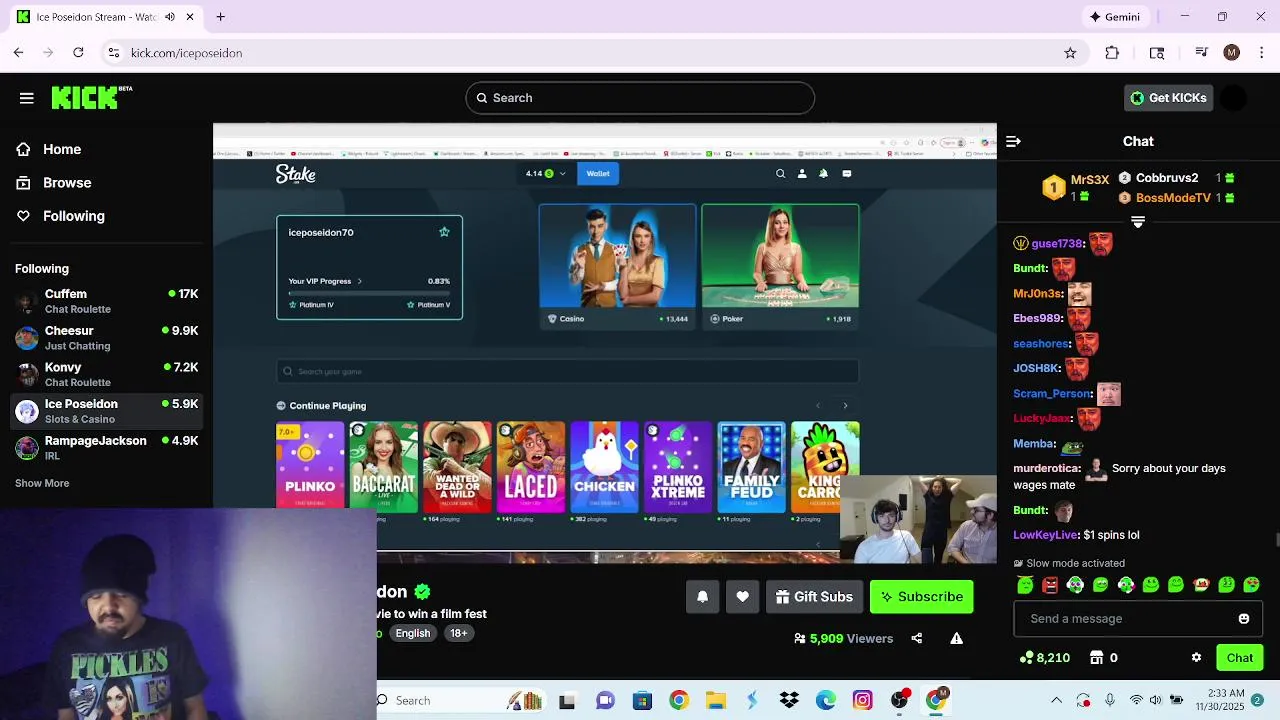
Task: Open the Chrome extensions puzzle icon
Action: [x=1112, y=53]
